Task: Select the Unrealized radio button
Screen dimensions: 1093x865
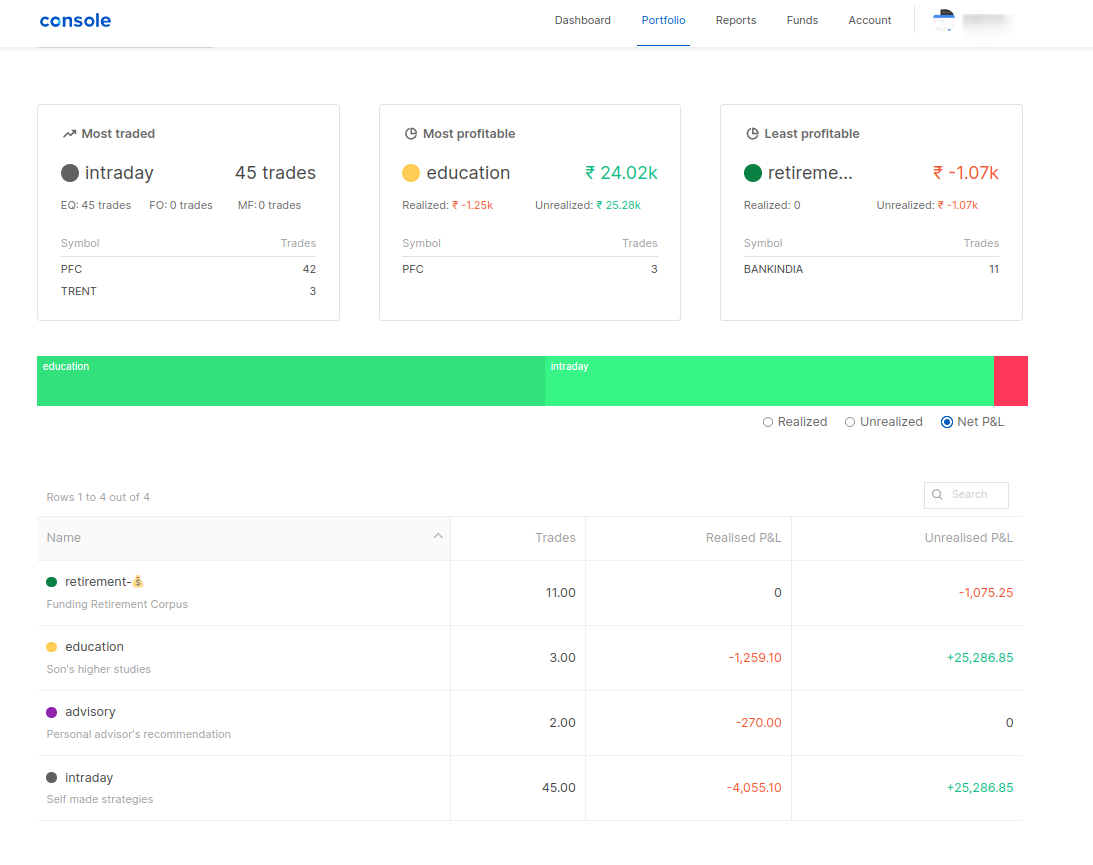Action: click(x=849, y=421)
